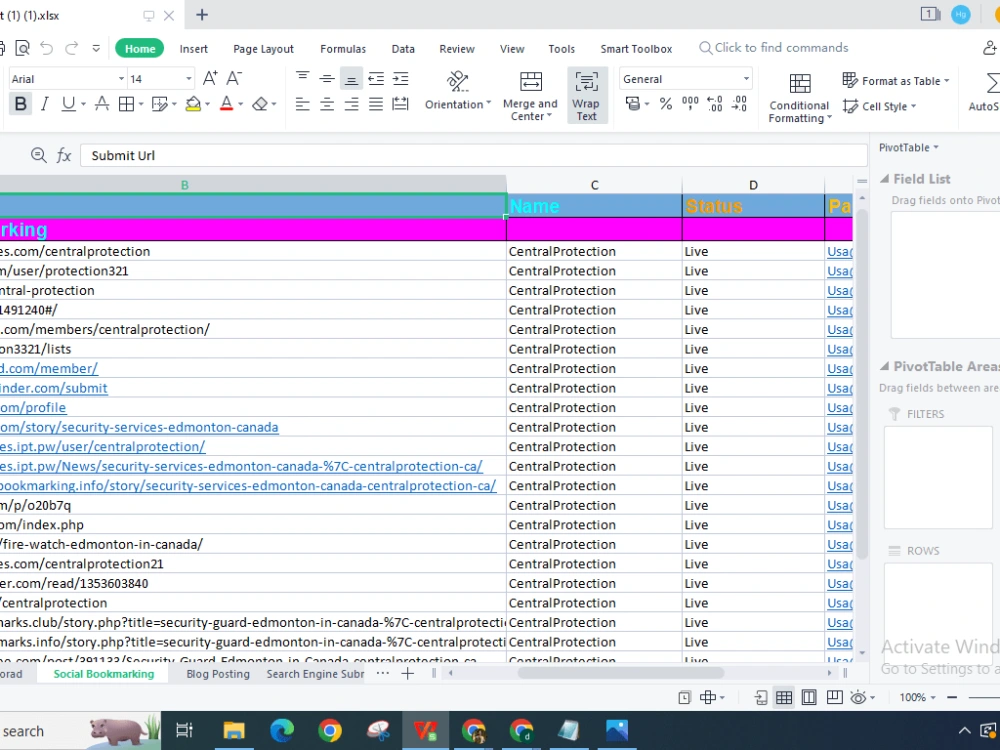Screen dimensions: 1000x750
Task: Increase decimal places
Action: click(x=715, y=104)
